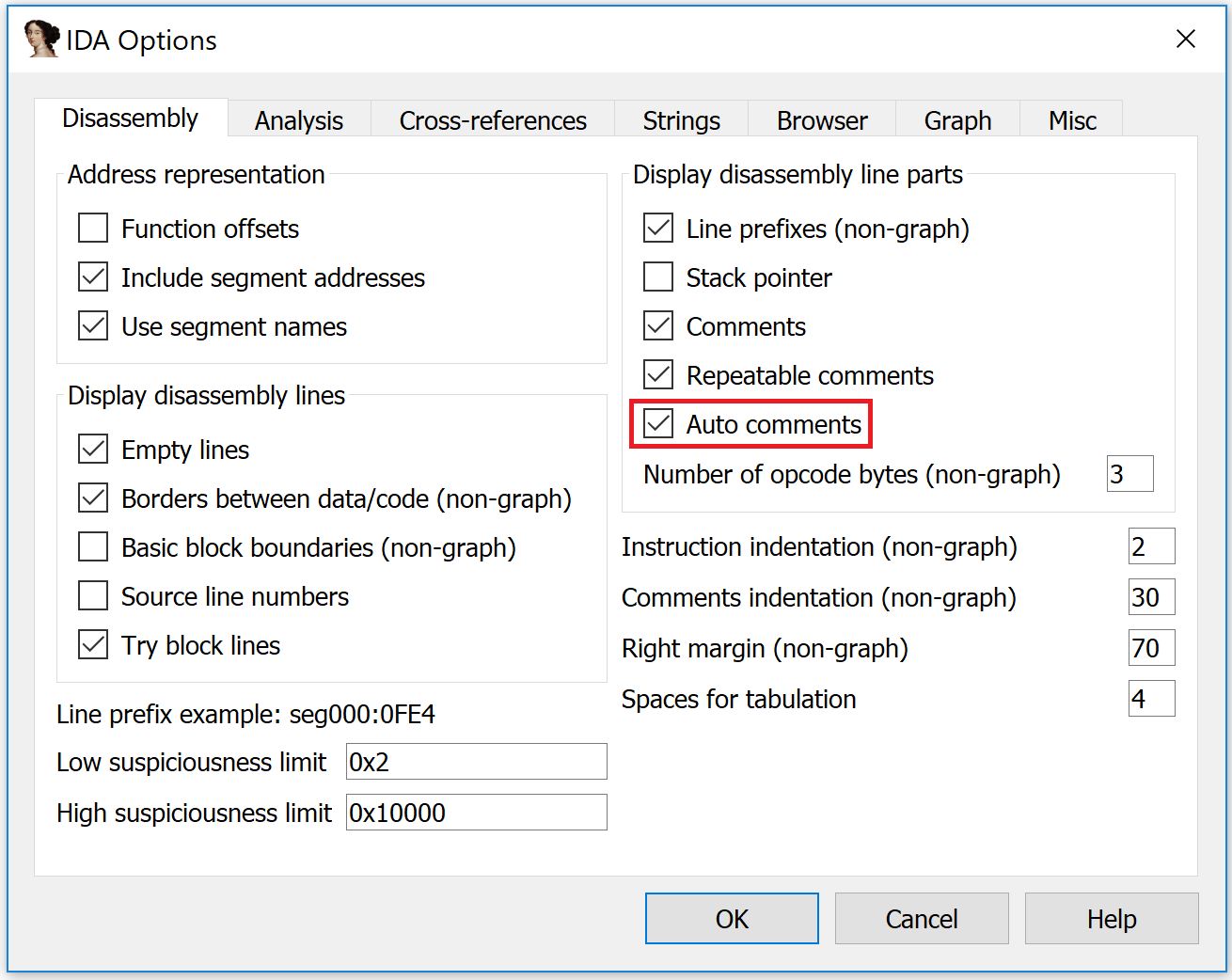Click the Display disassembly lines group label
This screenshot has width=1232, height=980.
[206, 395]
